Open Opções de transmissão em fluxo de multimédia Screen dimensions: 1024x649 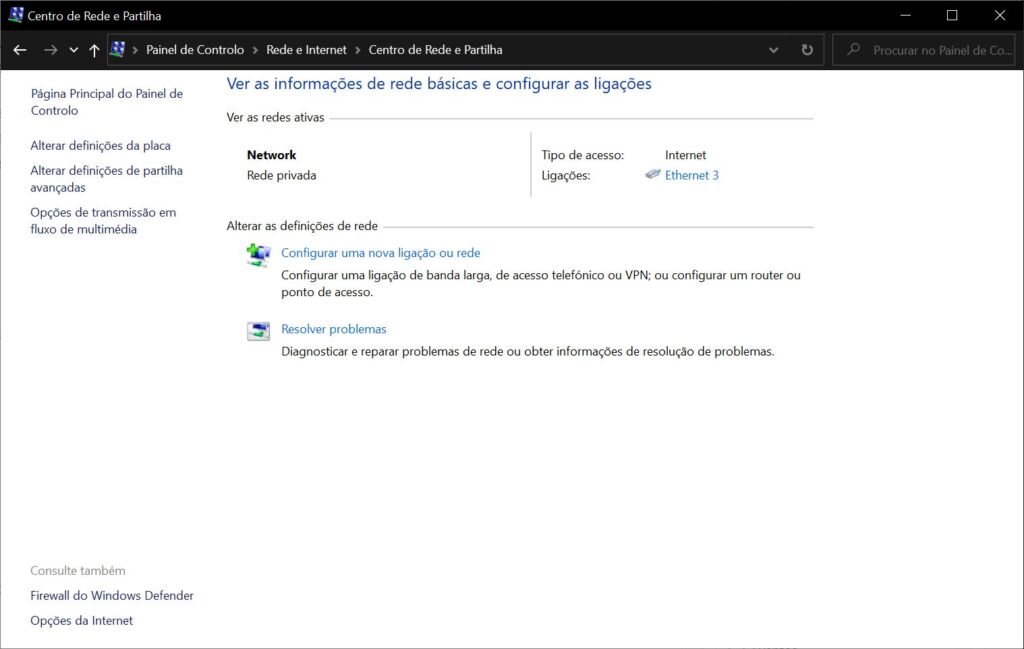coord(102,221)
